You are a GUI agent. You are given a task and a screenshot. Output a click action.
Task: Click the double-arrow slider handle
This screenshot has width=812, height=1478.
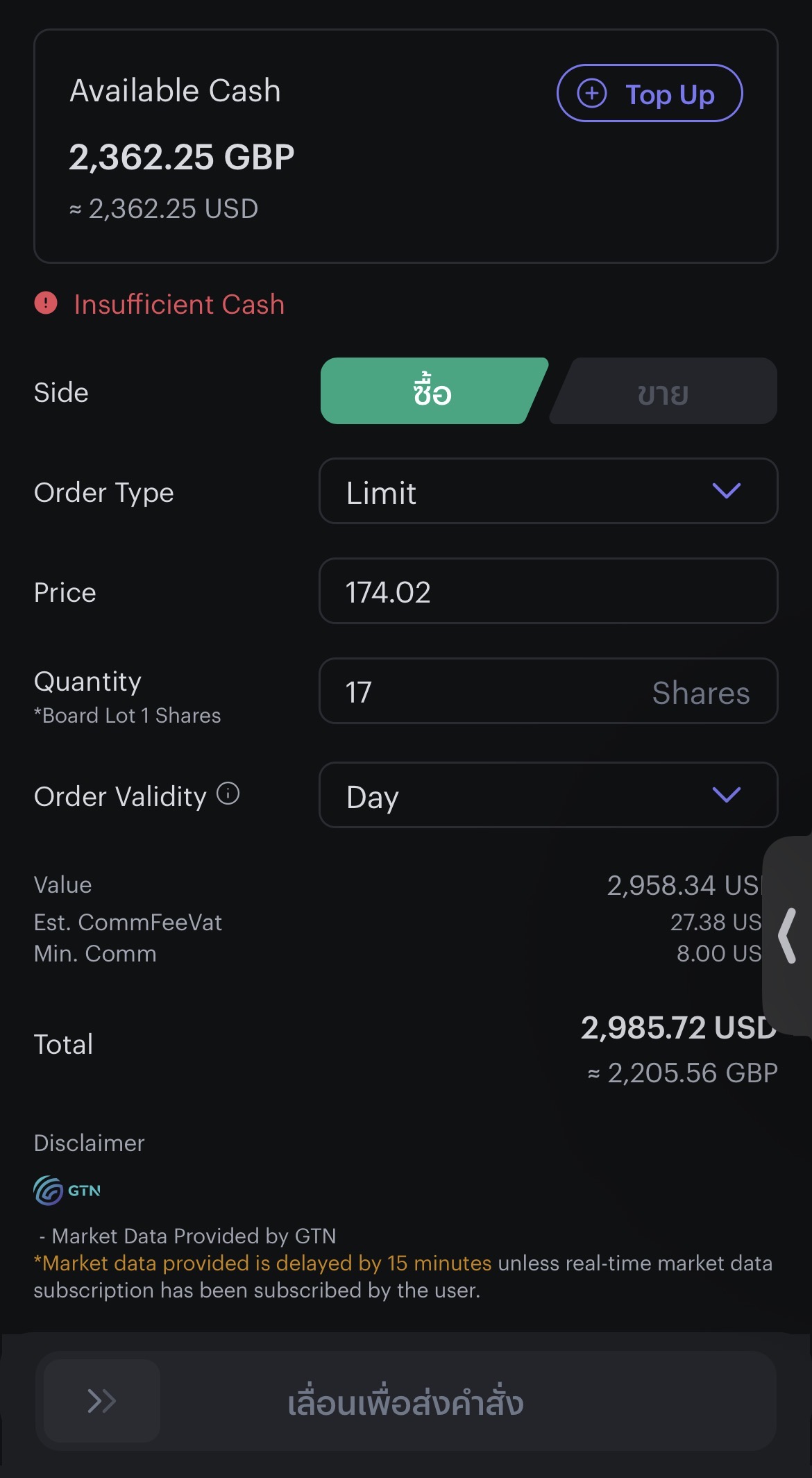(102, 1400)
